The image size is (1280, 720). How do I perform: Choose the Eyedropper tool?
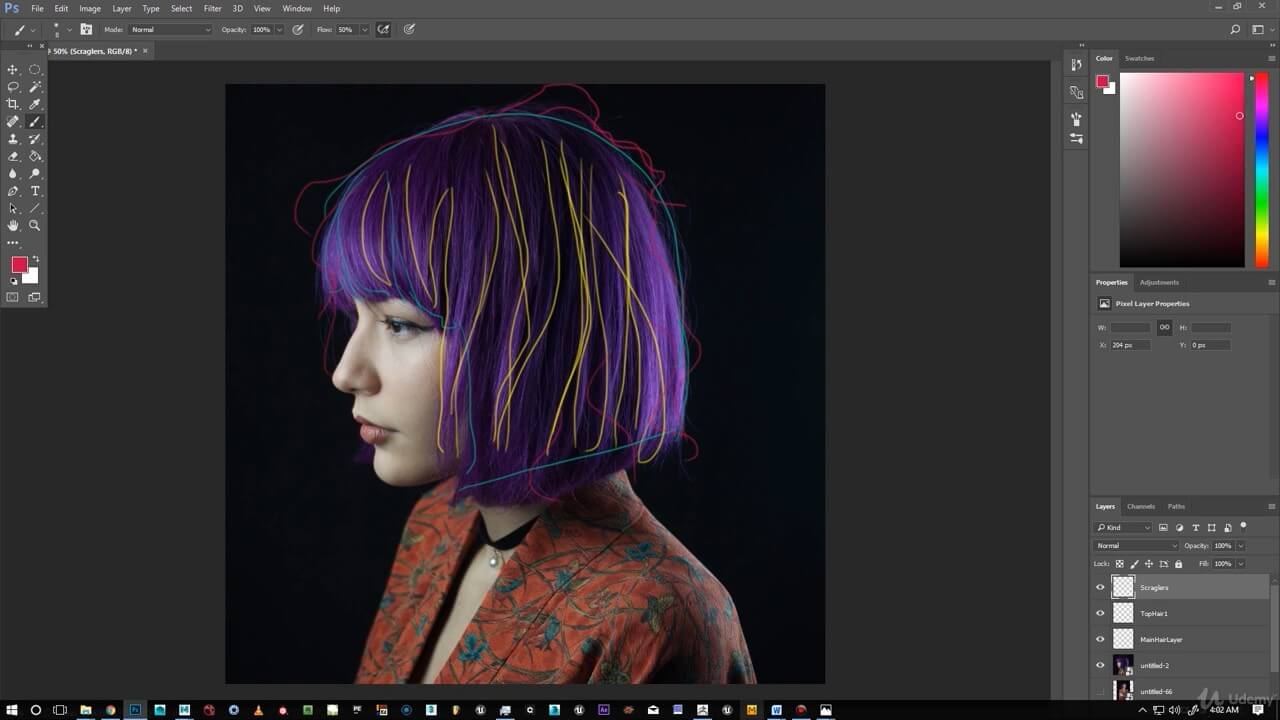click(35, 104)
